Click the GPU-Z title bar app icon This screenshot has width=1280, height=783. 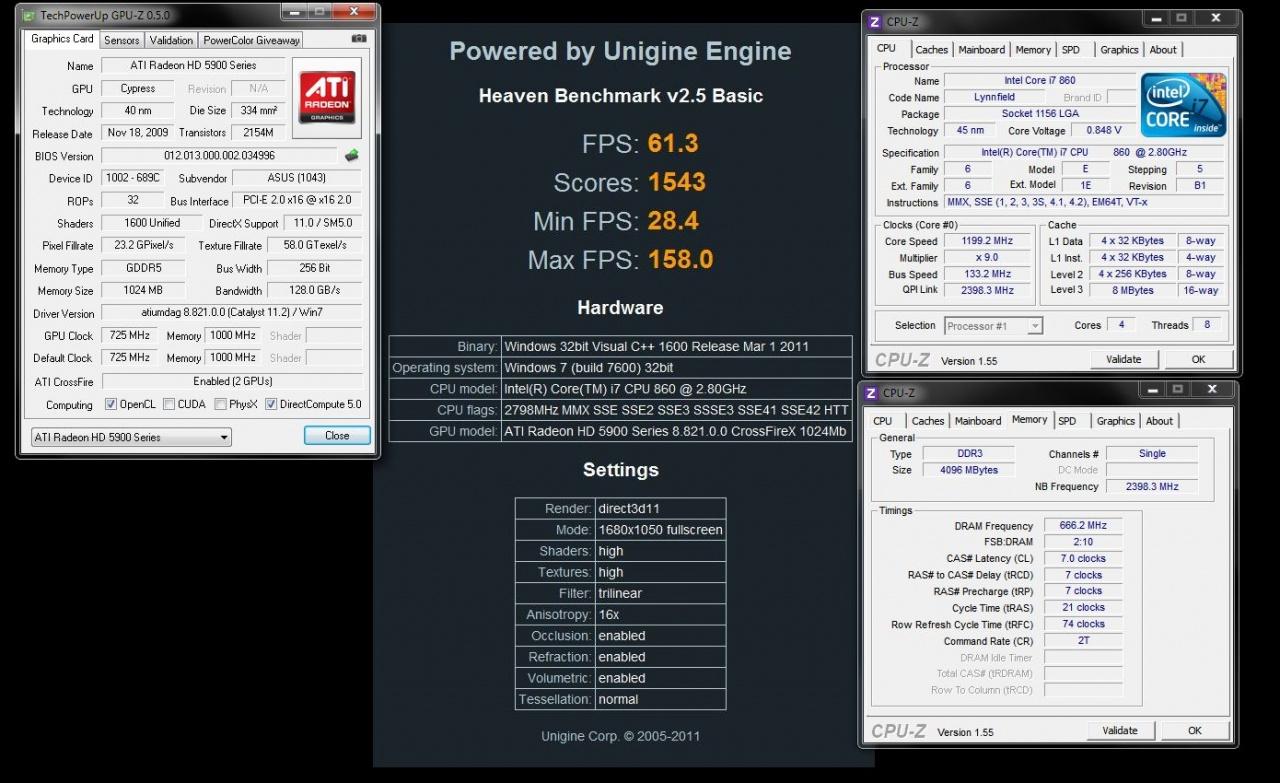[x=28, y=15]
